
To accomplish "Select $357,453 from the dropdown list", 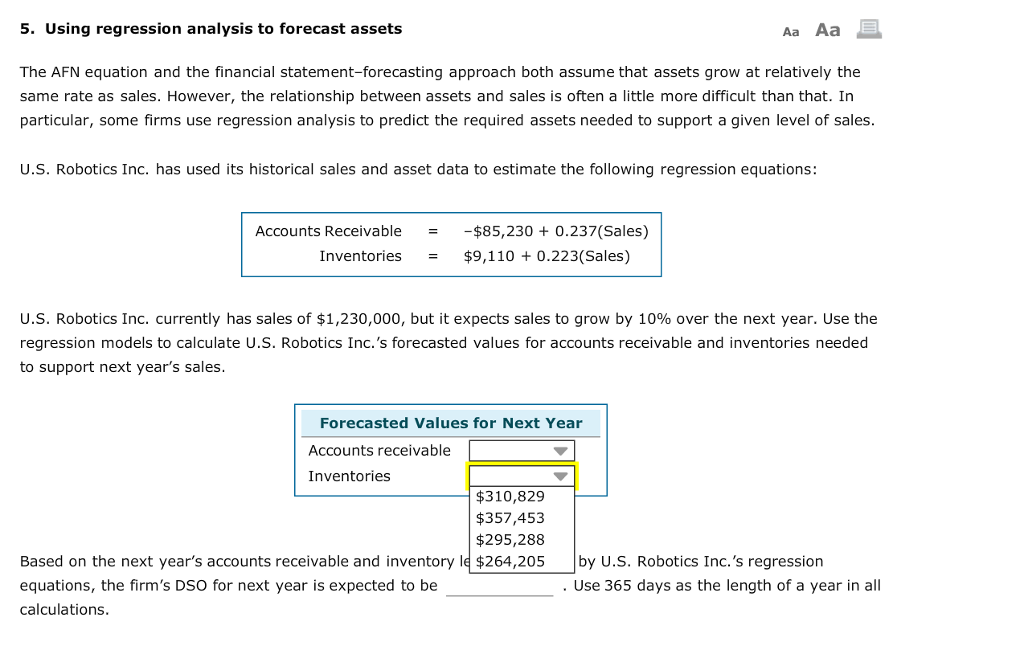I will coord(508,517).
